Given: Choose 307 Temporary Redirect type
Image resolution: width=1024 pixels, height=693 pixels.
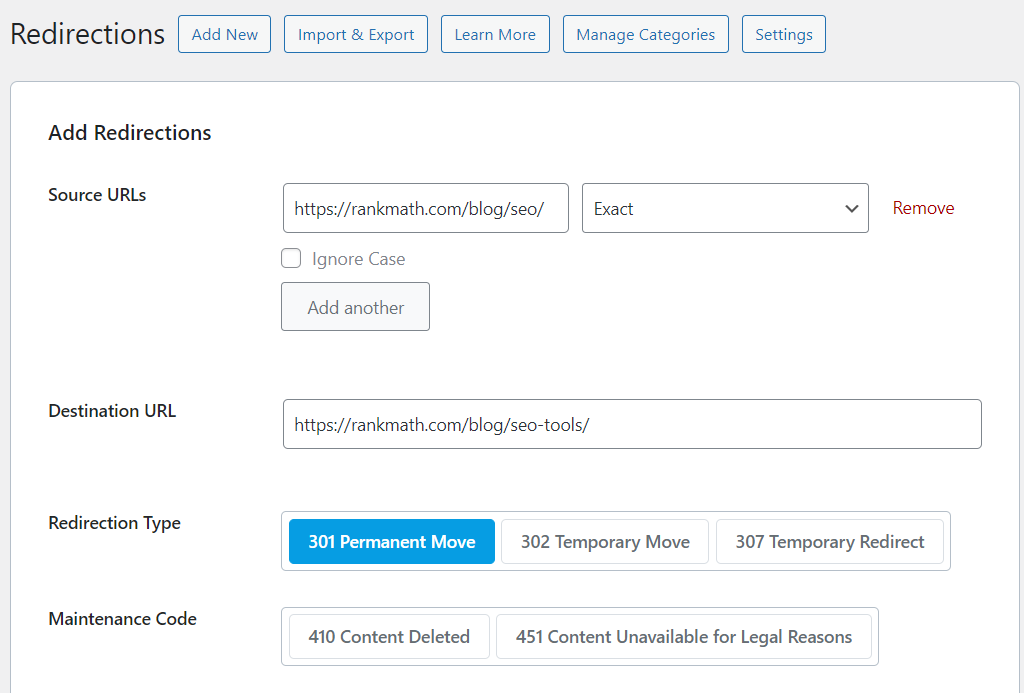Looking at the screenshot, I should pos(829,541).
